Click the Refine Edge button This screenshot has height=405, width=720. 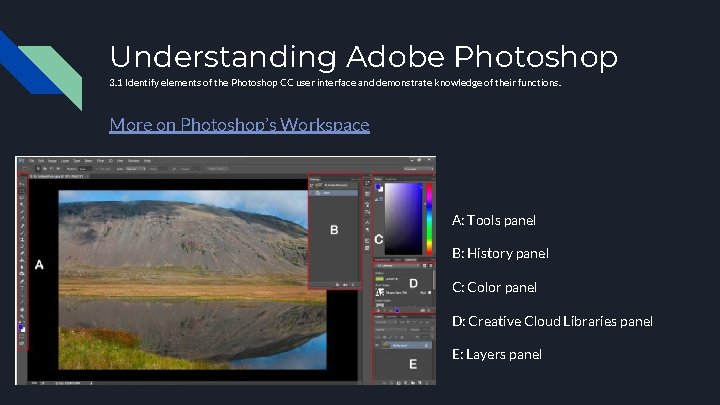click(x=217, y=169)
